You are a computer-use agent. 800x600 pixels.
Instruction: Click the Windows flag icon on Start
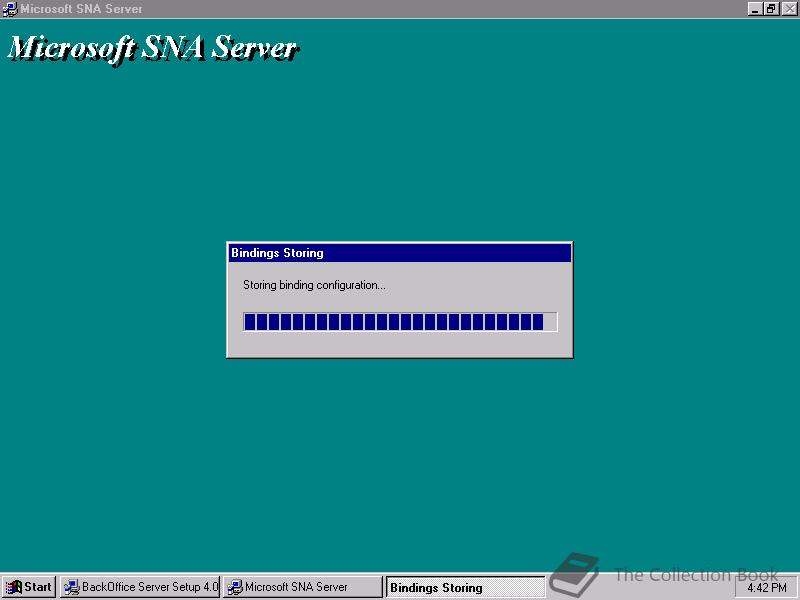(14, 587)
